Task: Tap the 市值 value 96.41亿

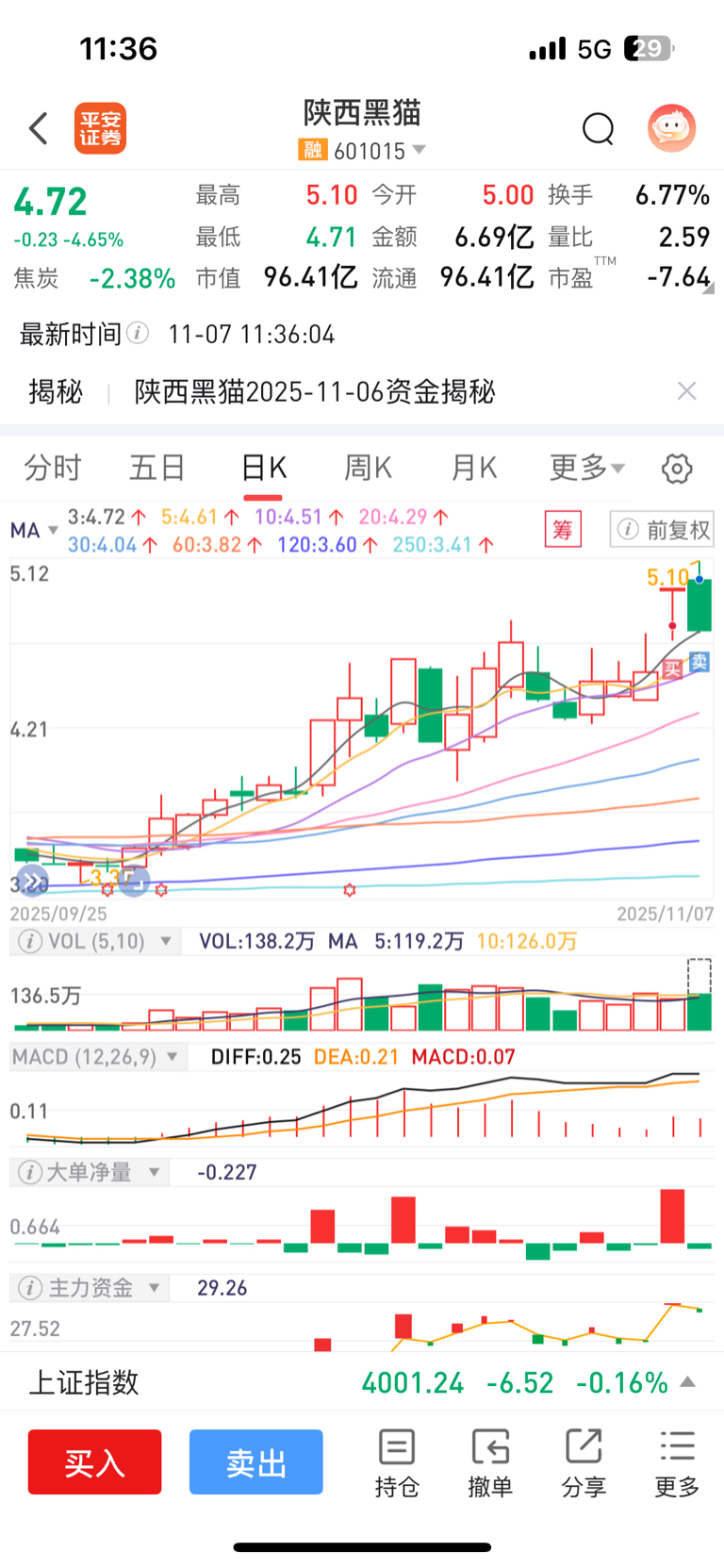Action: point(310,277)
